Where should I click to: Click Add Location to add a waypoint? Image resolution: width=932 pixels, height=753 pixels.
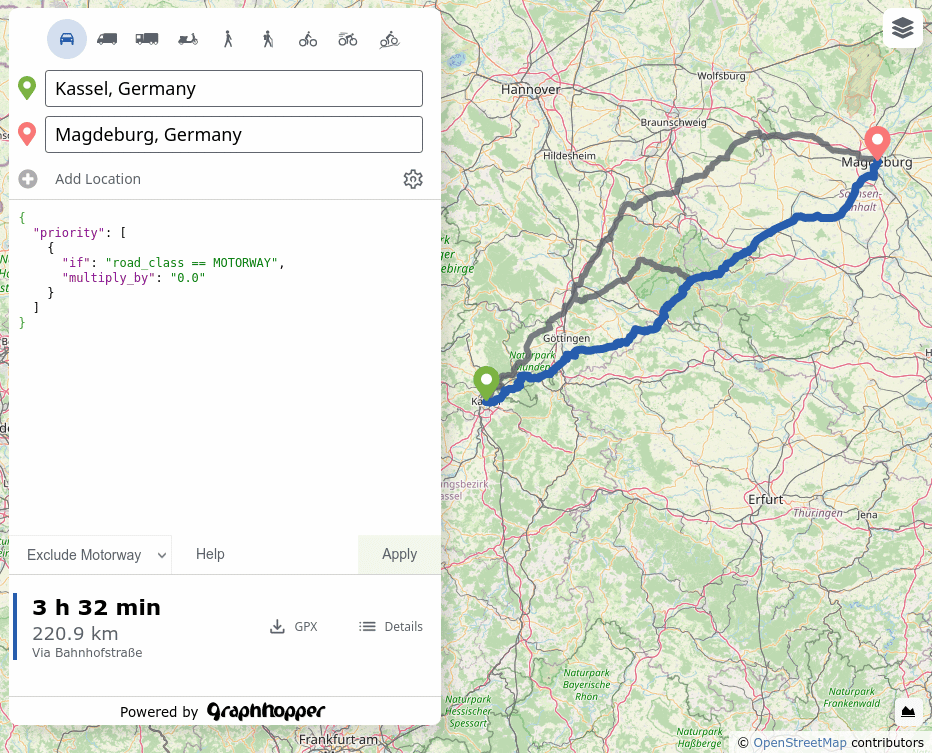[x=97, y=179]
